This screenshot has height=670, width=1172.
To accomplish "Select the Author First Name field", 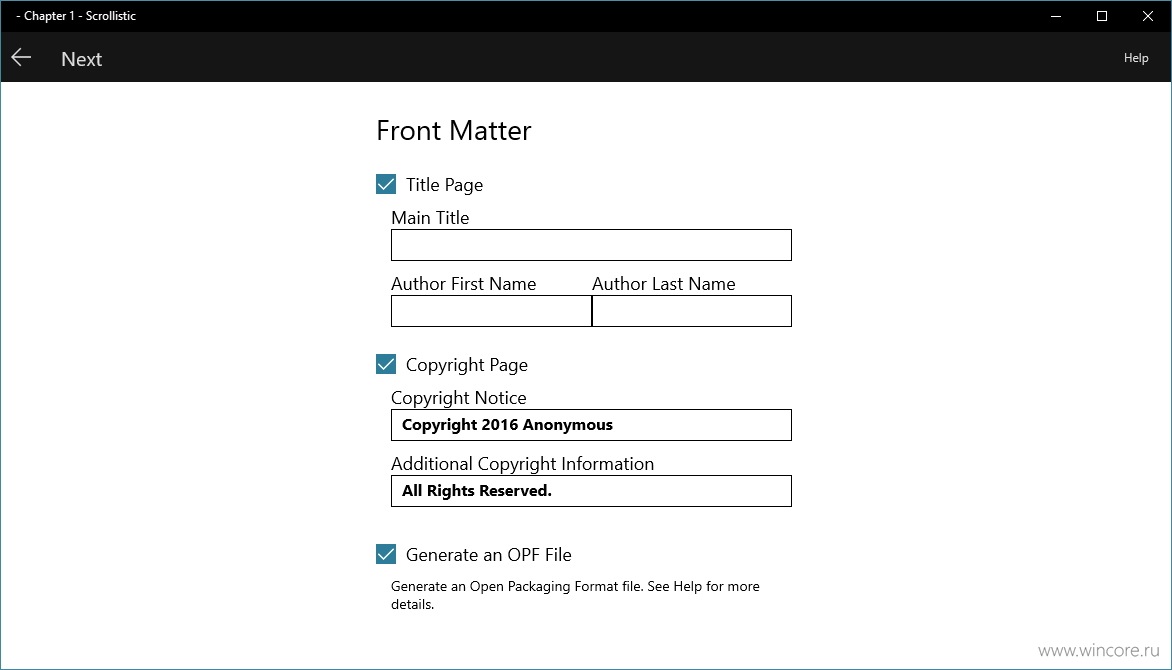I will [x=491, y=311].
